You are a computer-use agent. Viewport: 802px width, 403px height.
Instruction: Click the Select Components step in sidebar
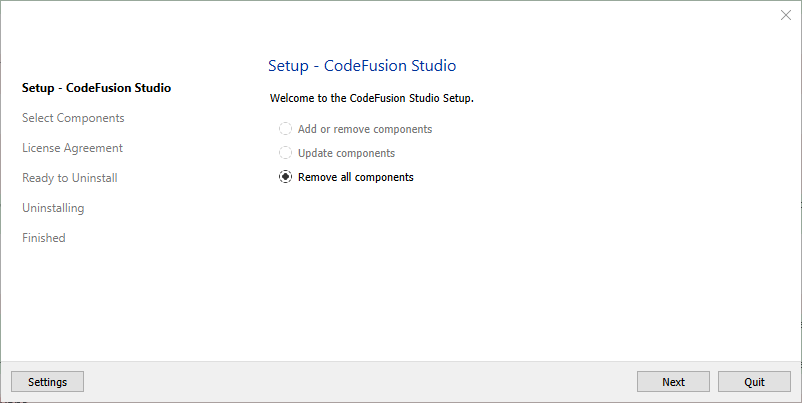(x=73, y=118)
